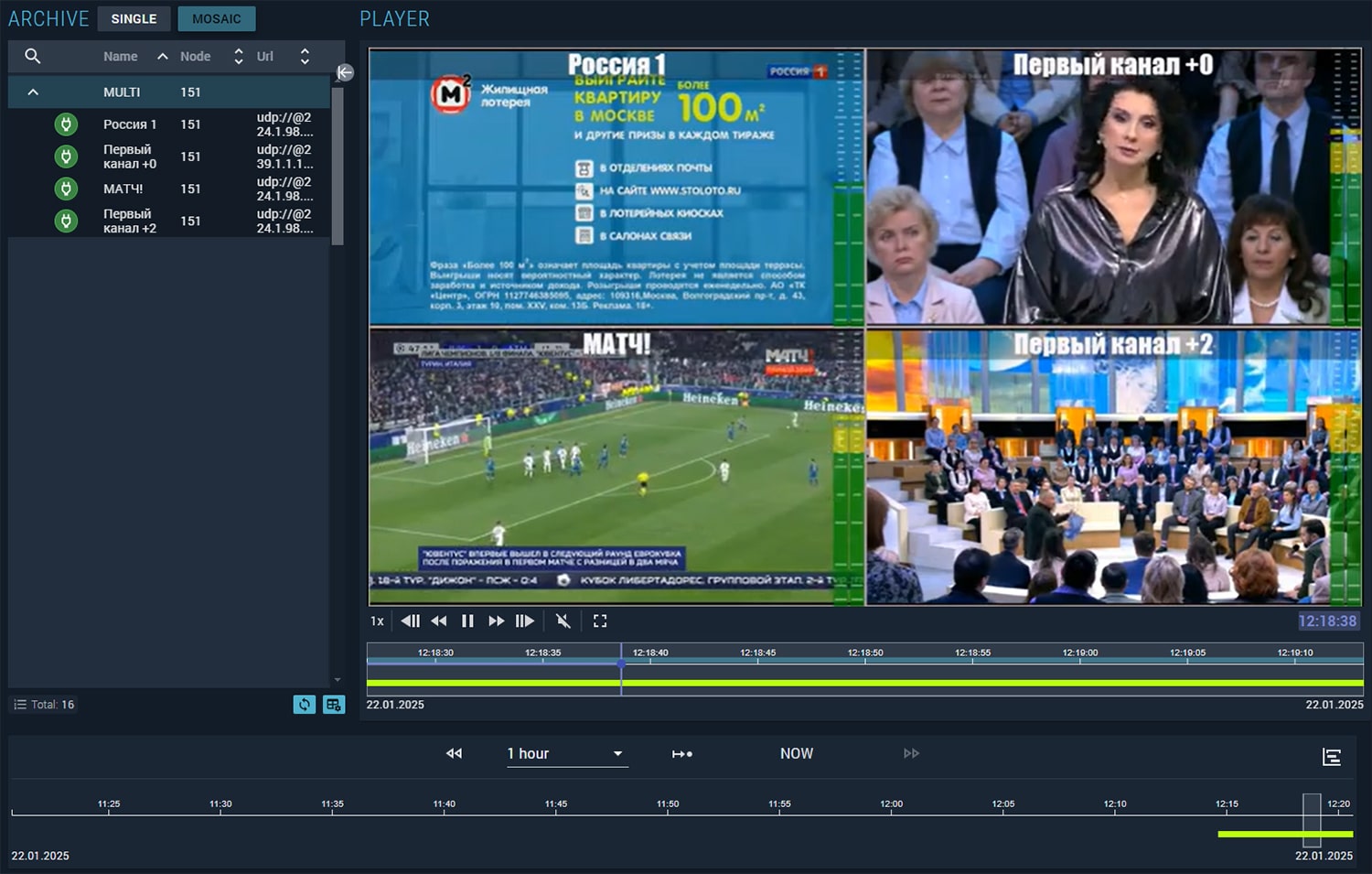Viewport: 1372px width, 874px height.
Task: Pause the video playback
Action: (x=467, y=620)
